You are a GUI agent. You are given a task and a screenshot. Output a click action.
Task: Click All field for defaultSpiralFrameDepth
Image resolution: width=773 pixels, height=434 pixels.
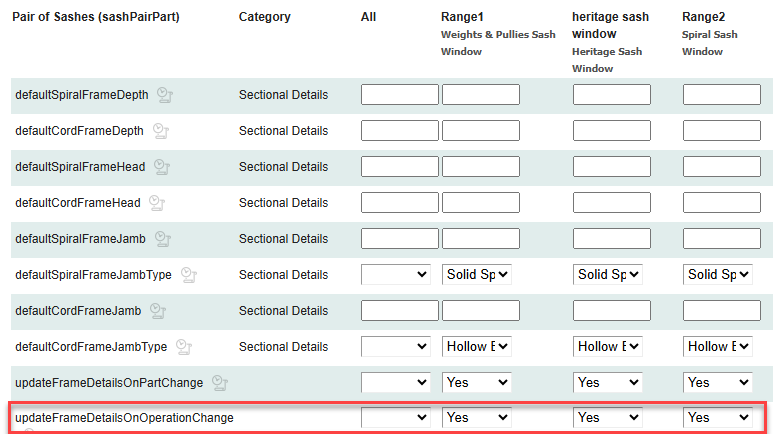tap(399, 95)
